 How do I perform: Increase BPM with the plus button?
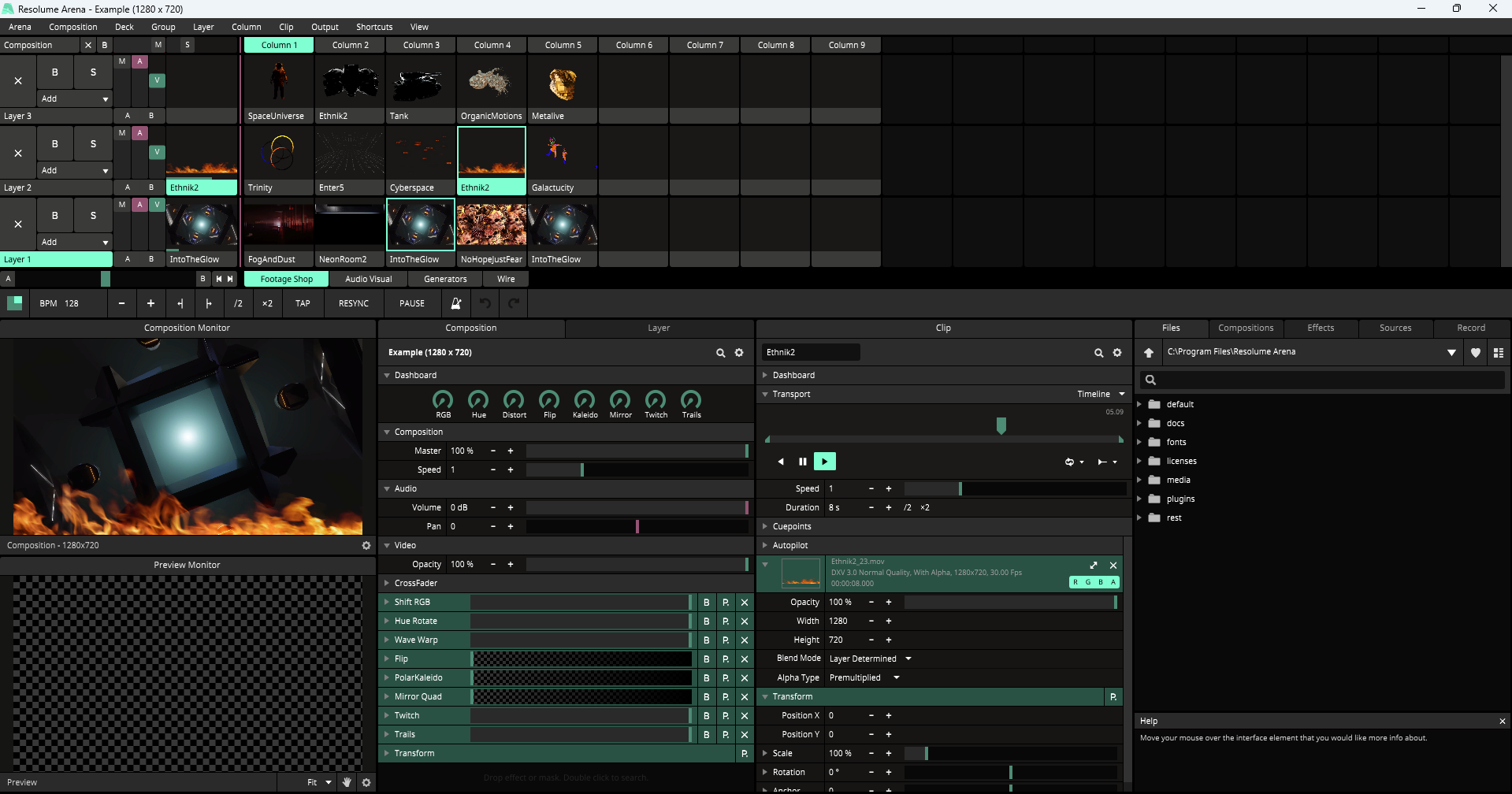(150, 303)
